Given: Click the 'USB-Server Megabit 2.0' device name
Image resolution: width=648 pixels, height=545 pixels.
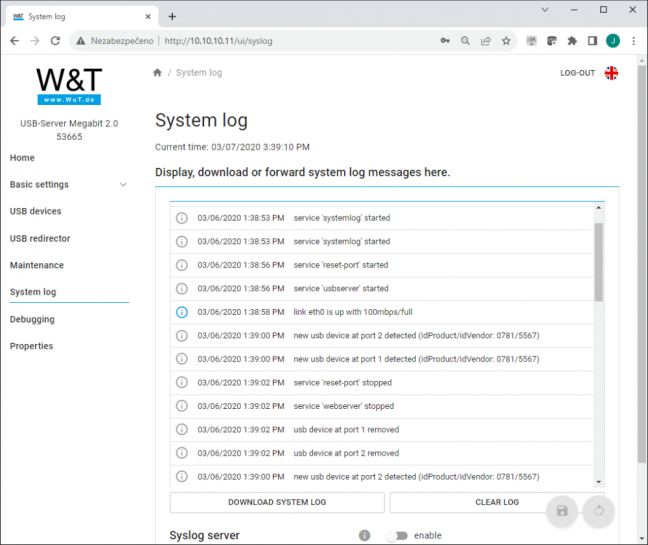Looking at the screenshot, I should click(69, 124).
